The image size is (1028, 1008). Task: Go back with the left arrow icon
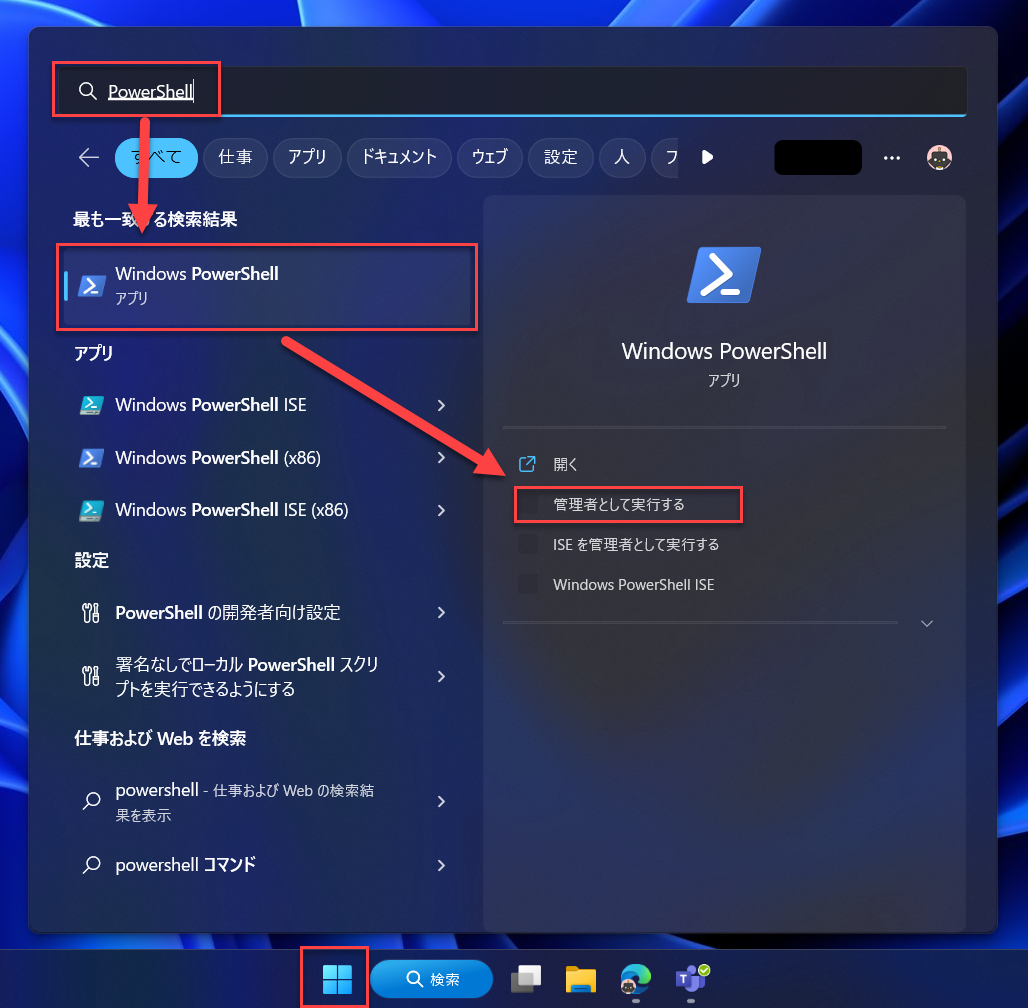(89, 157)
